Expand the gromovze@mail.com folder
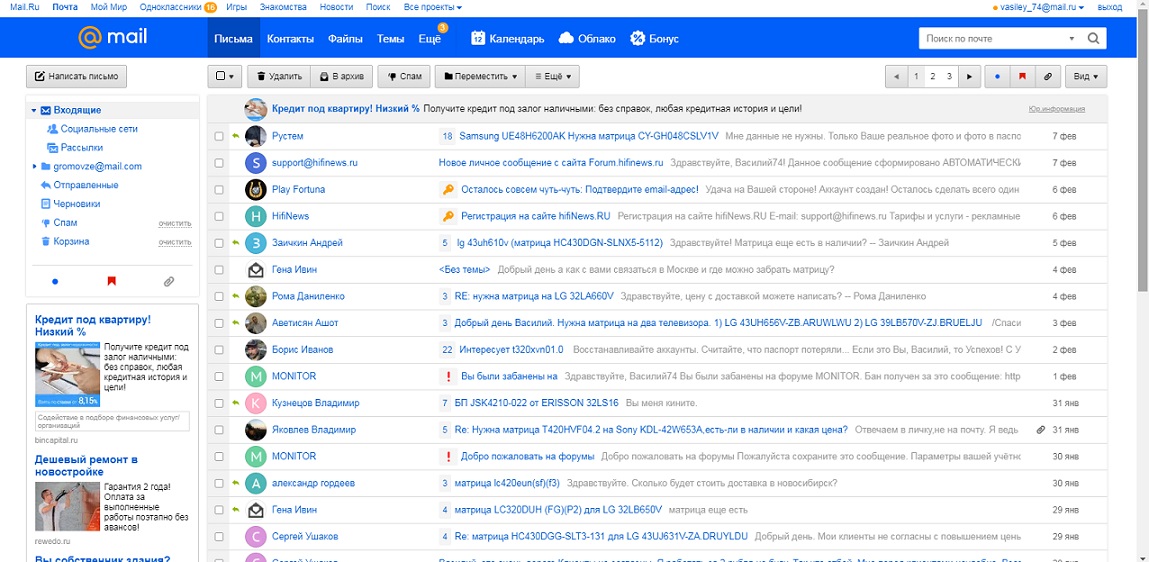 pyautogui.click(x=34, y=166)
